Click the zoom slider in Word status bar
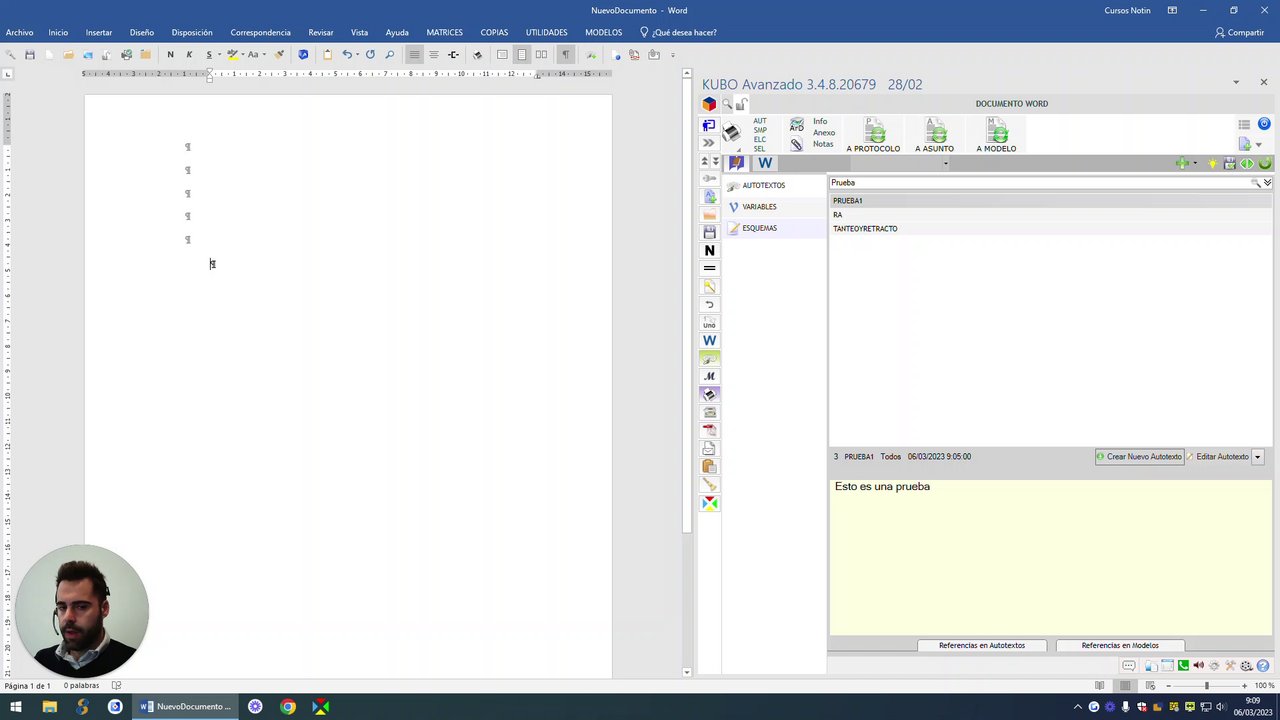This screenshot has width=1280, height=720. pyautogui.click(x=1206, y=686)
